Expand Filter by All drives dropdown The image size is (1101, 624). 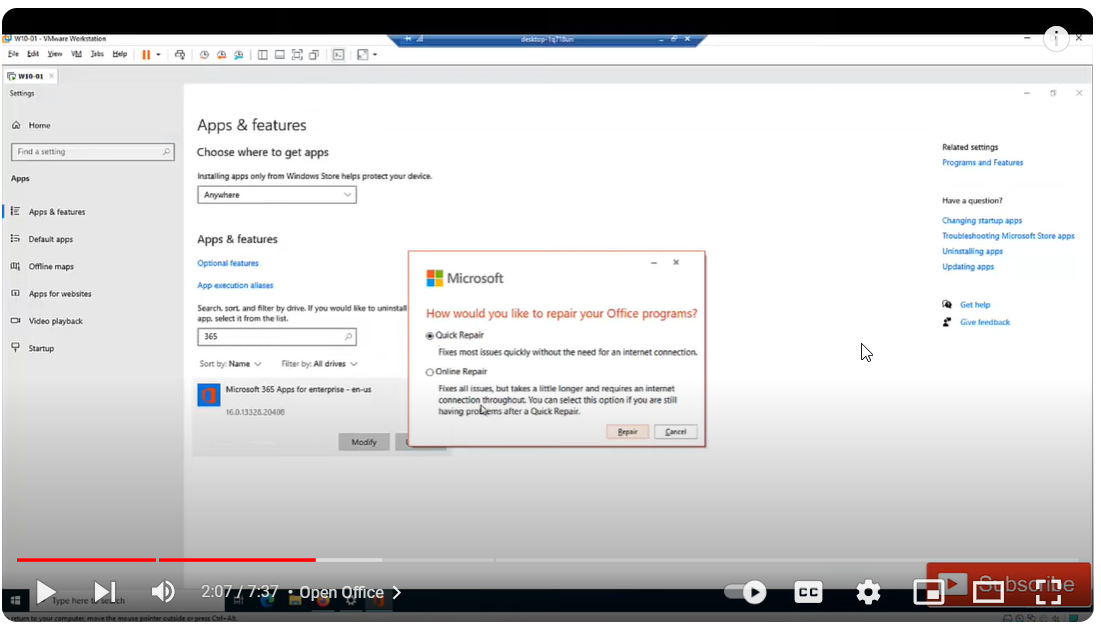coord(319,364)
